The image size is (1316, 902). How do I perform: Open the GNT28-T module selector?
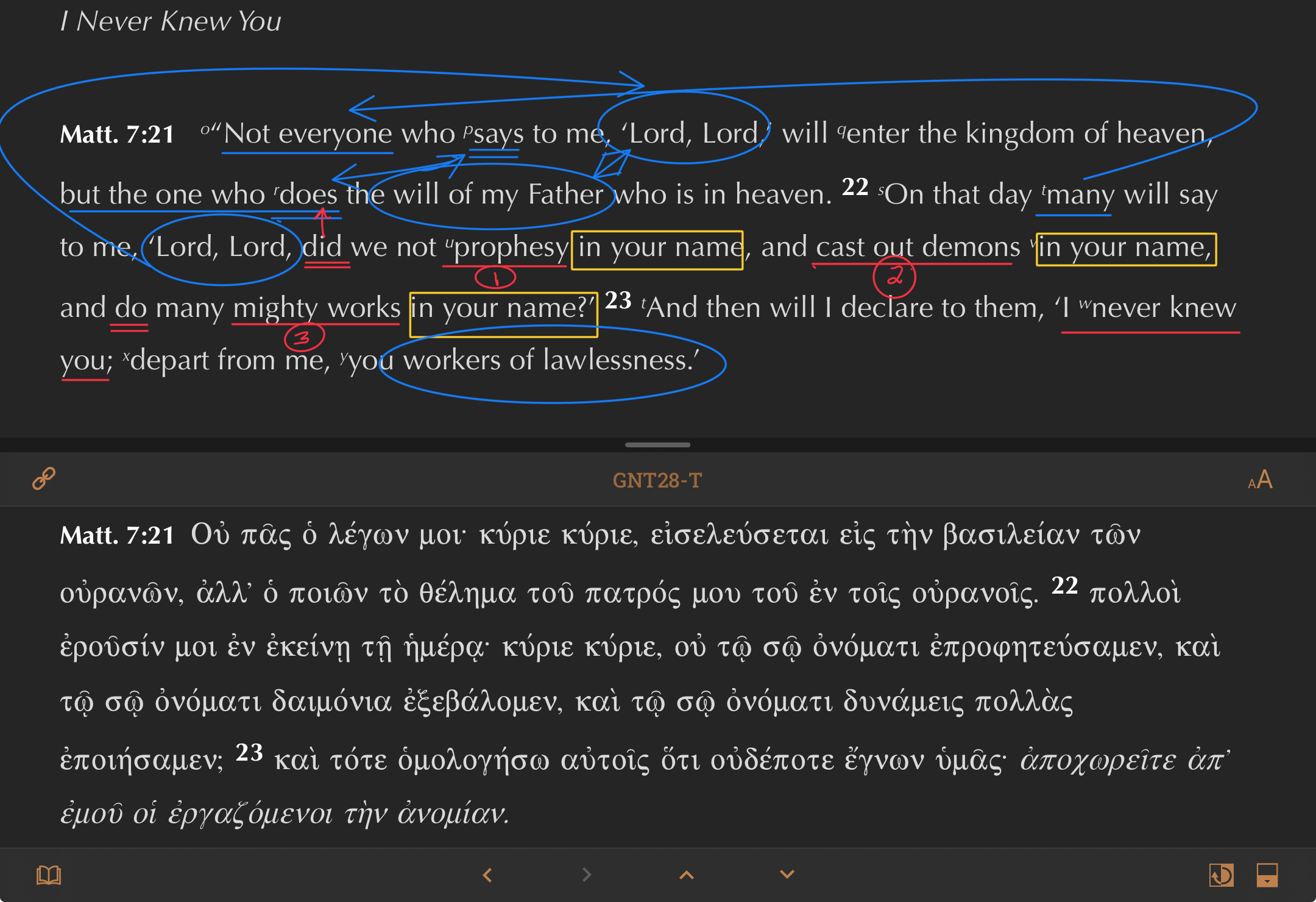coord(657,480)
